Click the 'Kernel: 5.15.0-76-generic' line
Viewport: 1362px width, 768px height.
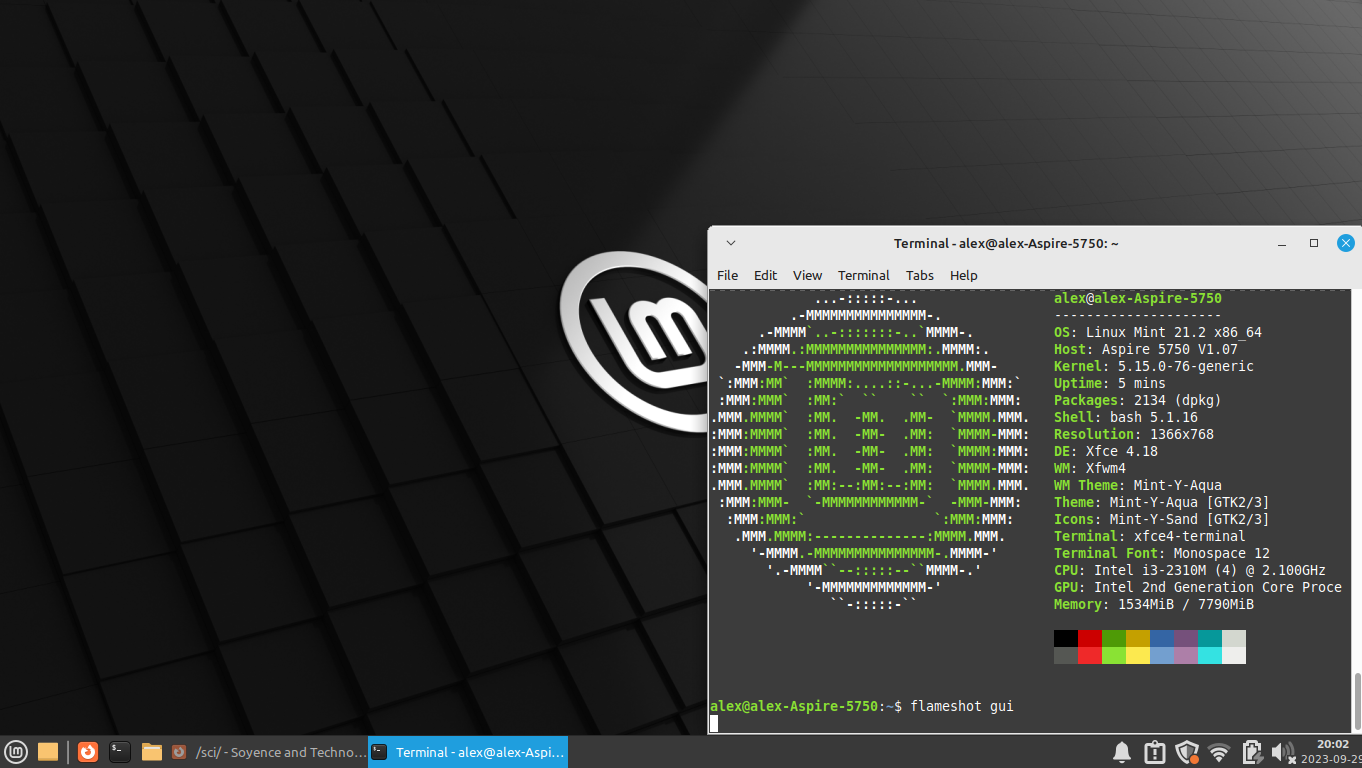(1154, 366)
